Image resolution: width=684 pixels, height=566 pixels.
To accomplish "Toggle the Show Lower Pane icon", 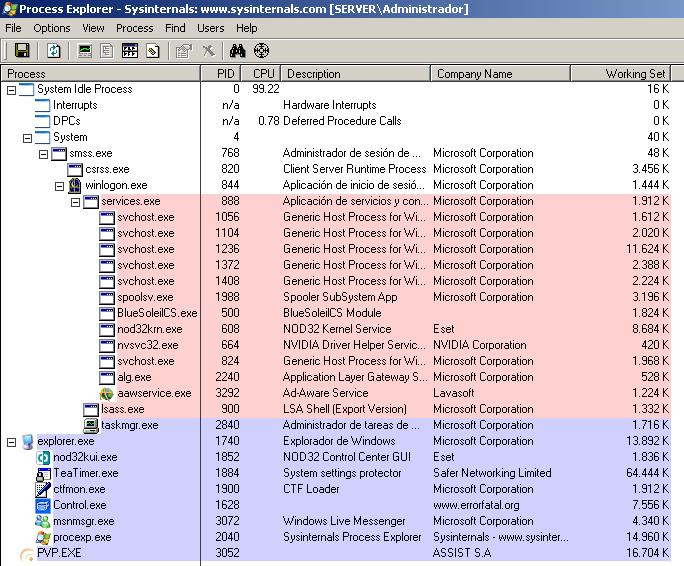I will [x=130, y=51].
